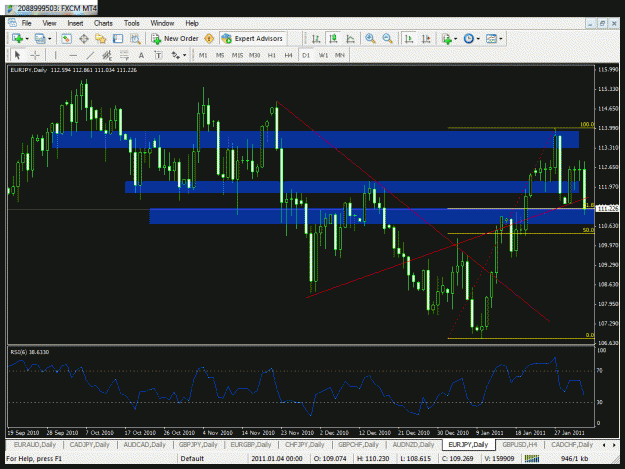Viewport: 625px width, 469px height.
Task: Click the Templates icon
Action: click(x=491, y=39)
